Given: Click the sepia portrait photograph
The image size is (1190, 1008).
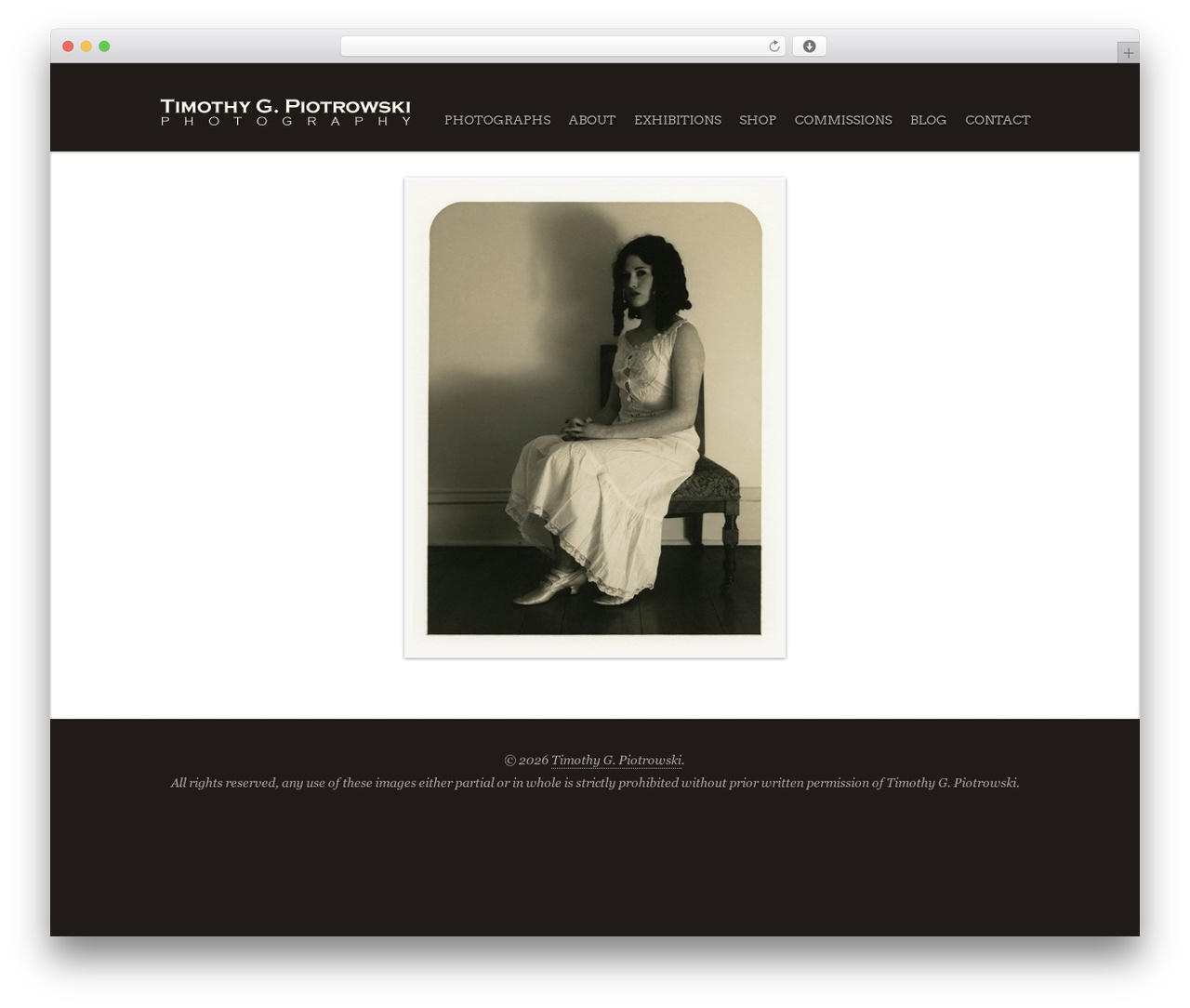Looking at the screenshot, I should click(x=595, y=418).
